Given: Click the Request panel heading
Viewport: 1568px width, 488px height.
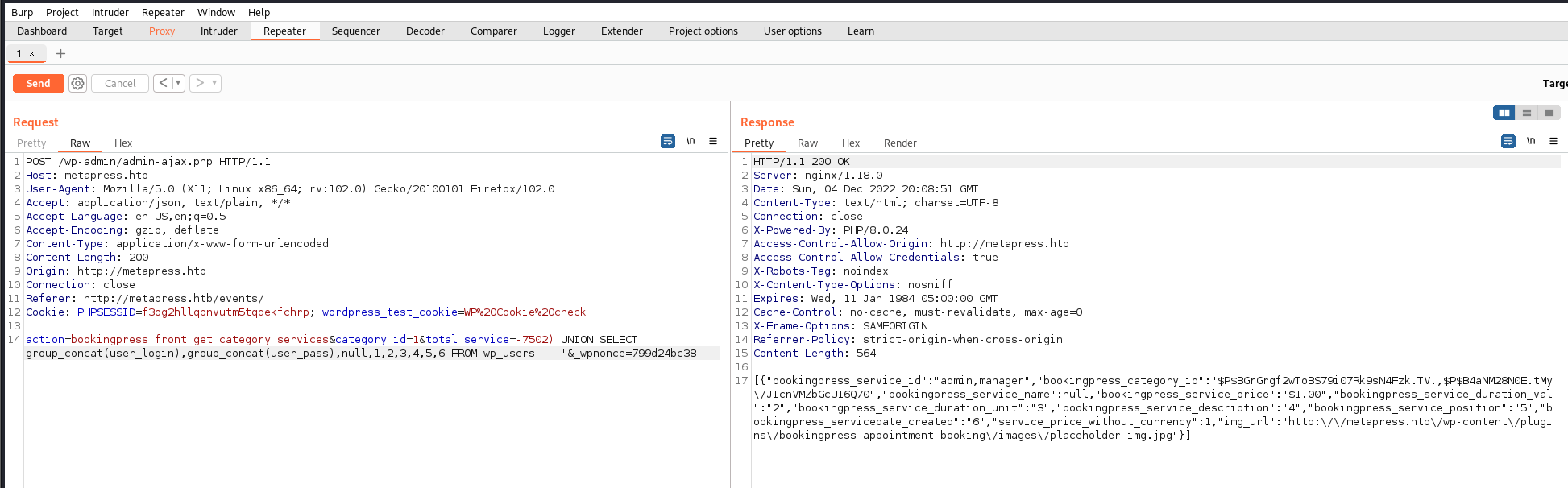Looking at the screenshot, I should (35, 122).
